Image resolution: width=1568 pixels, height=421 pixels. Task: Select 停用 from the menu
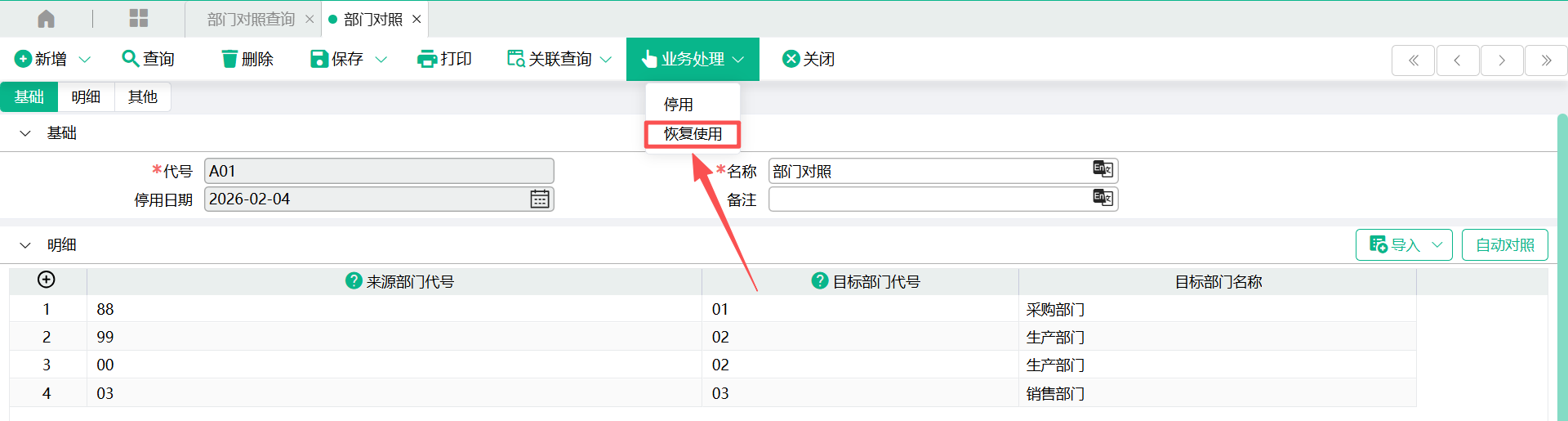(x=679, y=105)
